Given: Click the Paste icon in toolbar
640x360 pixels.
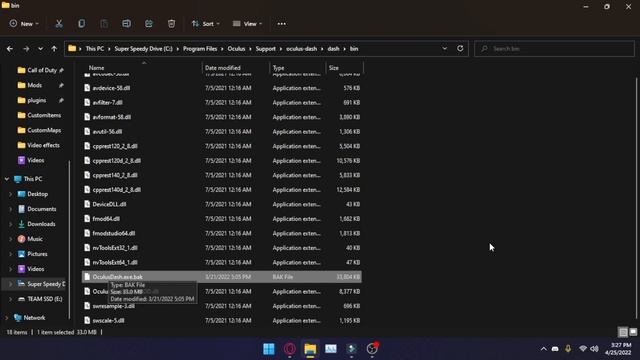Looking at the screenshot, I should click(104, 24).
